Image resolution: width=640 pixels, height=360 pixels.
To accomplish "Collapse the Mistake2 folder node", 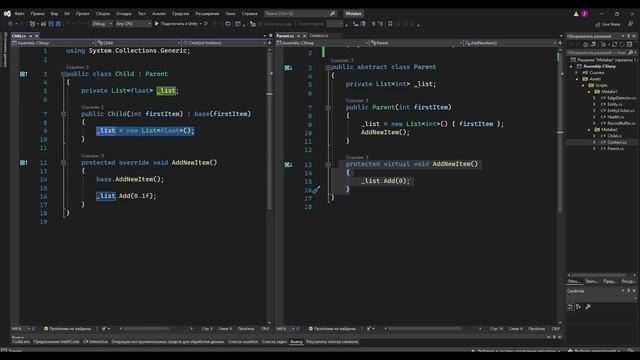I will (x=589, y=130).
